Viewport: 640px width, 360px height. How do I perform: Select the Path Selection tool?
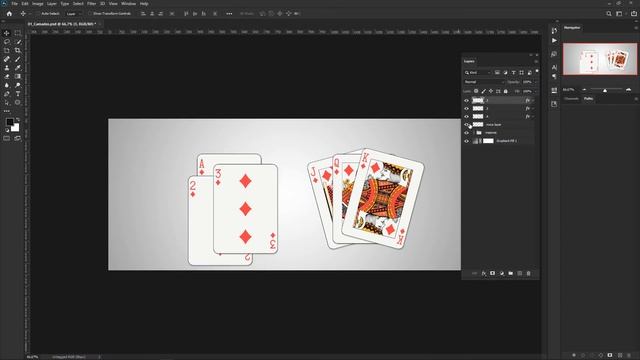point(7,102)
